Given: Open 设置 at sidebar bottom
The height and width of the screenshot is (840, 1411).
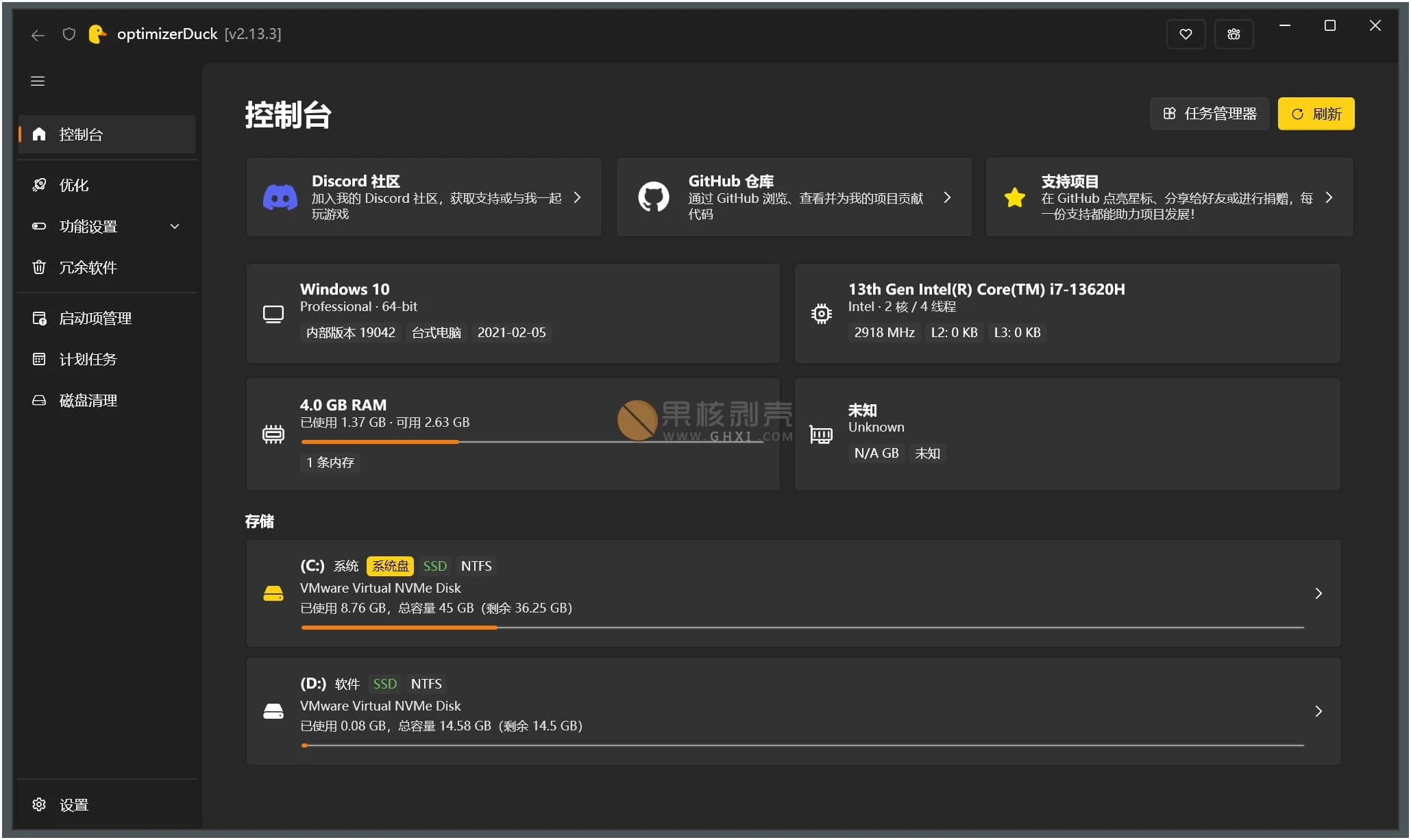Looking at the screenshot, I should click(107, 805).
